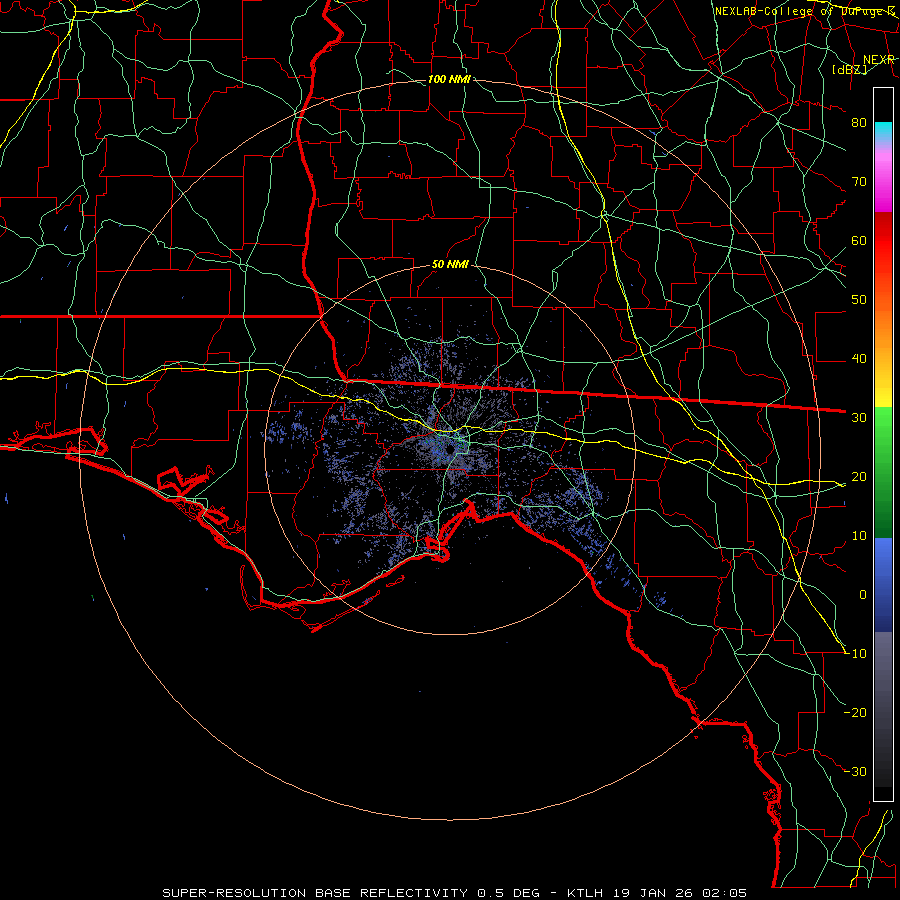The width and height of the screenshot is (900, 900).
Task: Click the 10 dBZ scale value
Action: [x=859, y=536]
